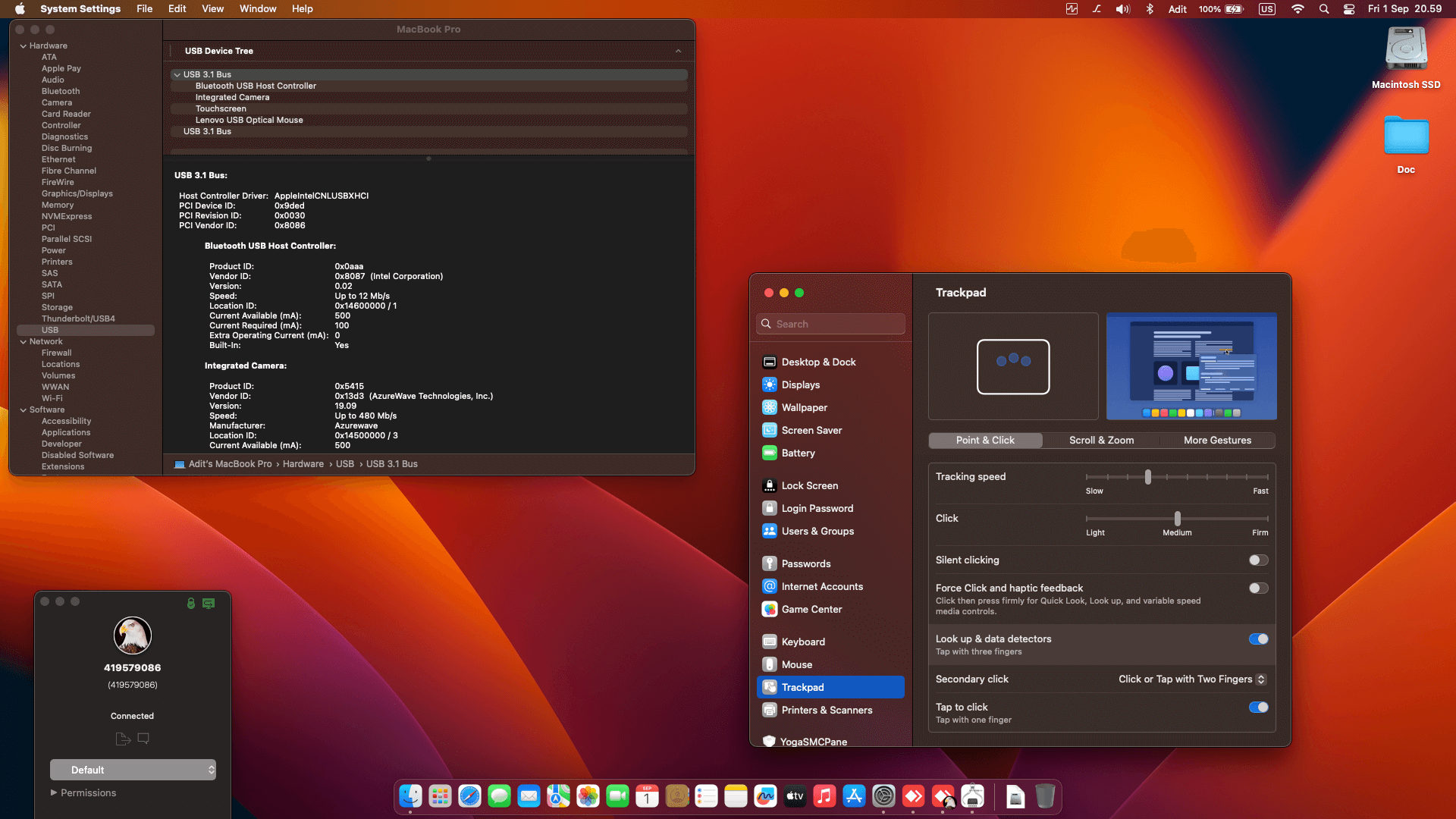This screenshot has width=1456, height=819.
Task: Select the Wallpaper settings pane
Action: pyautogui.click(x=804, y=407)
